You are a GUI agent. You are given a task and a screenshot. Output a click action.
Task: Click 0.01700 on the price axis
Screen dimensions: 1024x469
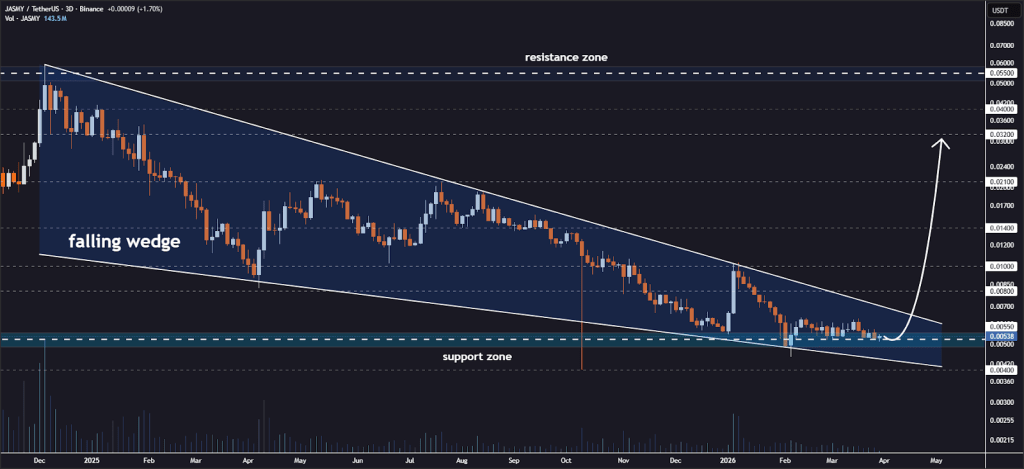[1000, 206]
